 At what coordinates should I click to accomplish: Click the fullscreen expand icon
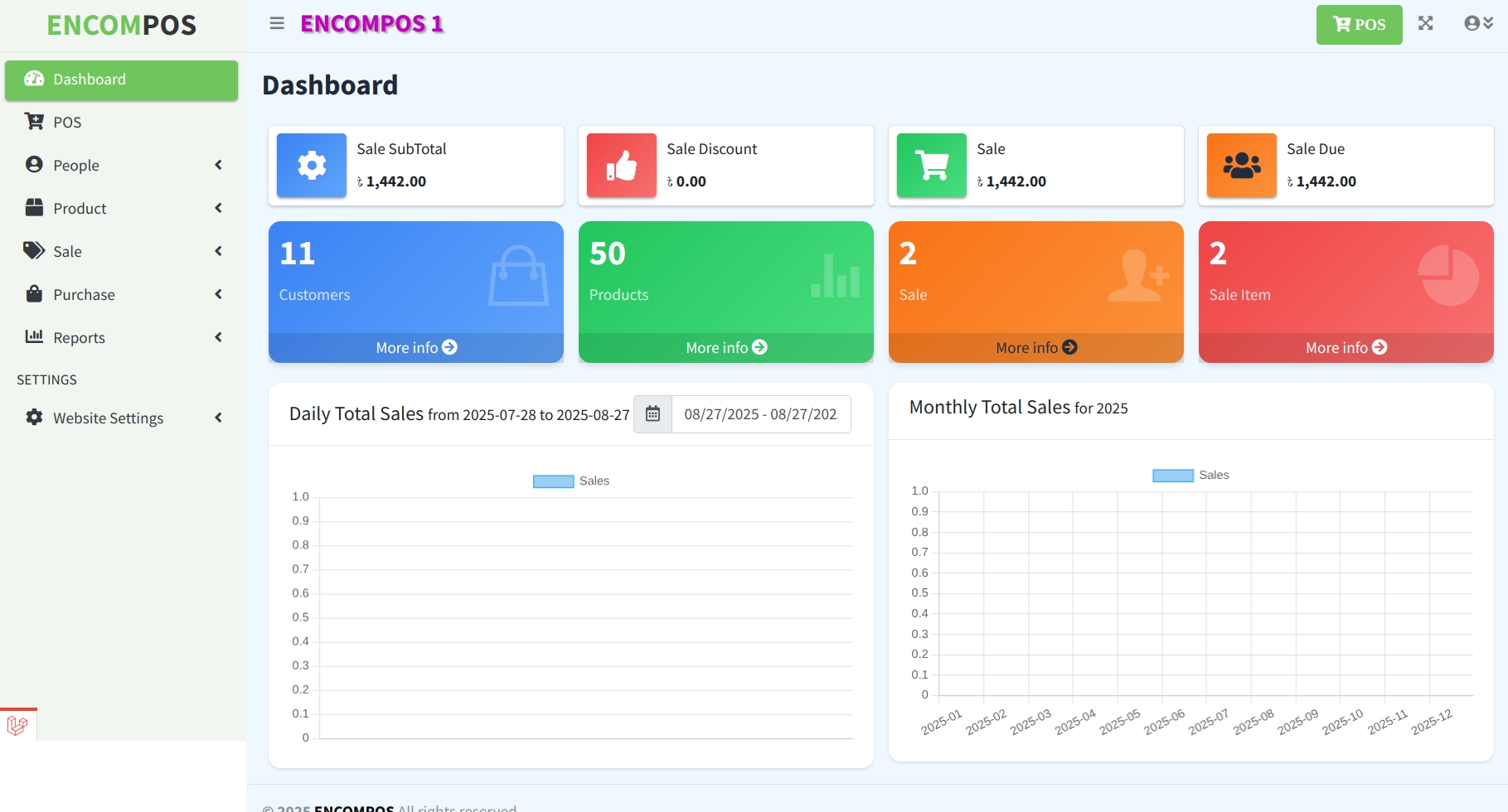pyautogui.click(x=1425, y=24)
